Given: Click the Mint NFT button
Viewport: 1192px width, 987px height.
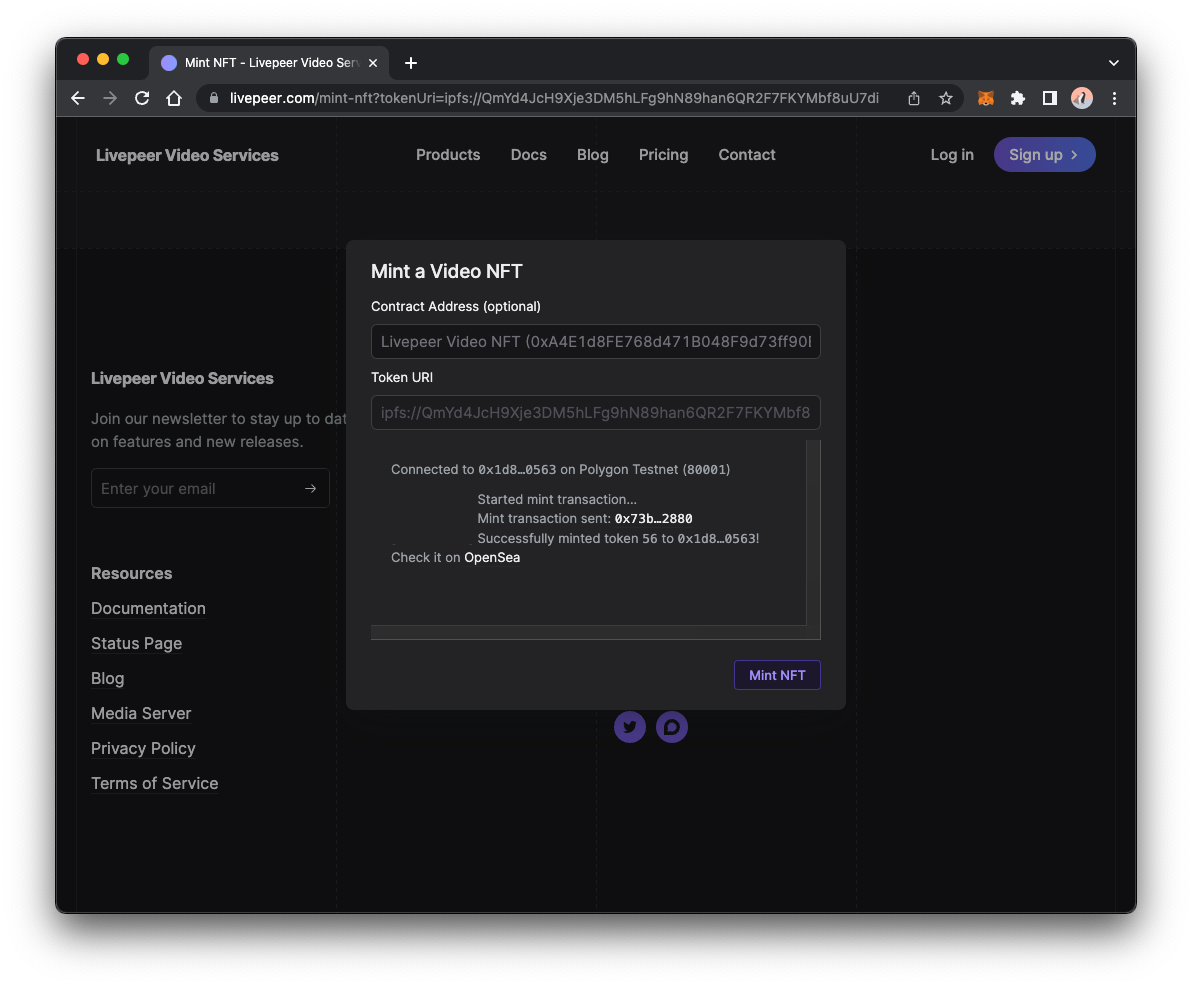Looking at the screenshot, I should tap(777, 675).
